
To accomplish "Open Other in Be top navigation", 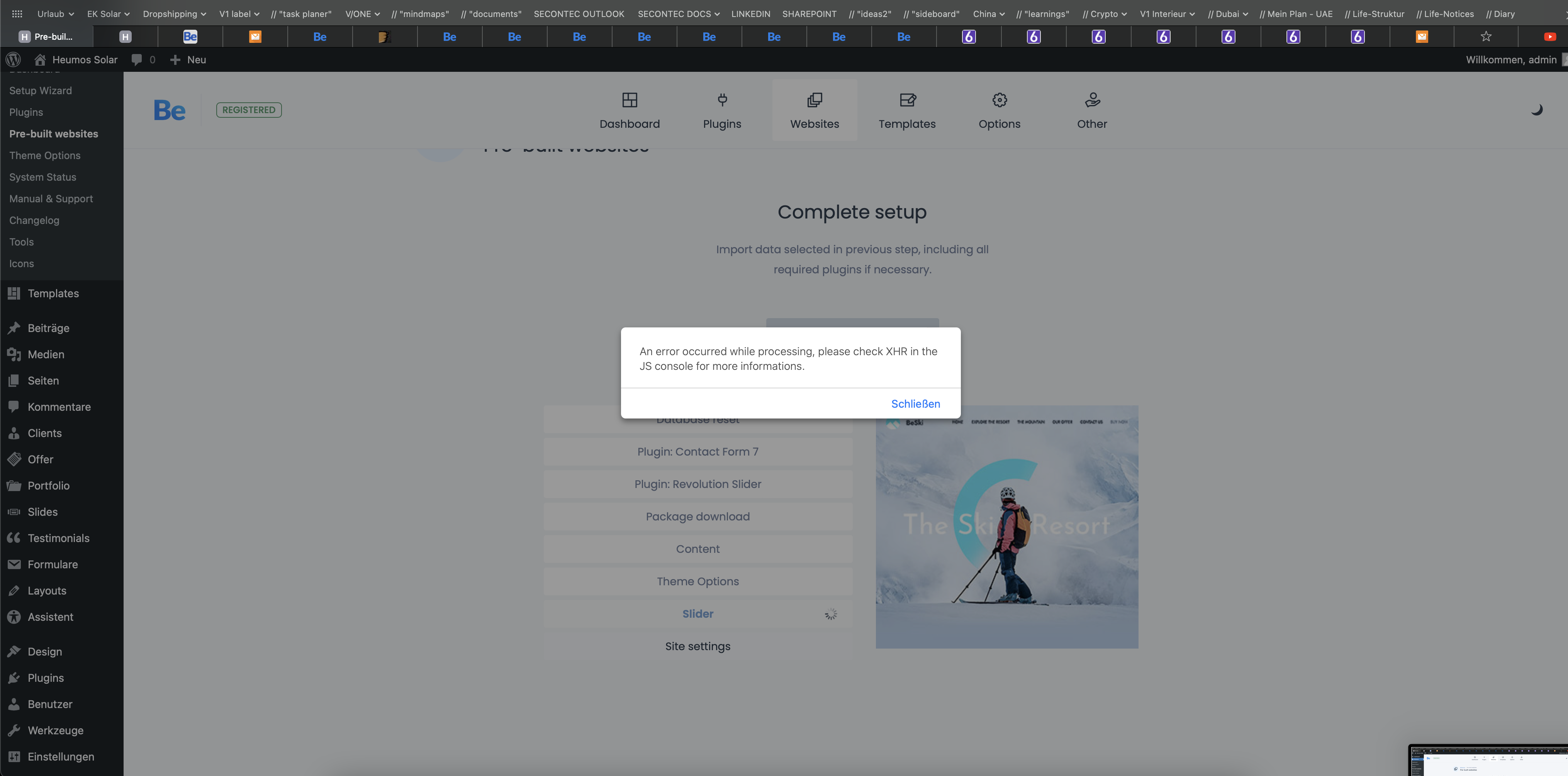I will pos(1092,110).
